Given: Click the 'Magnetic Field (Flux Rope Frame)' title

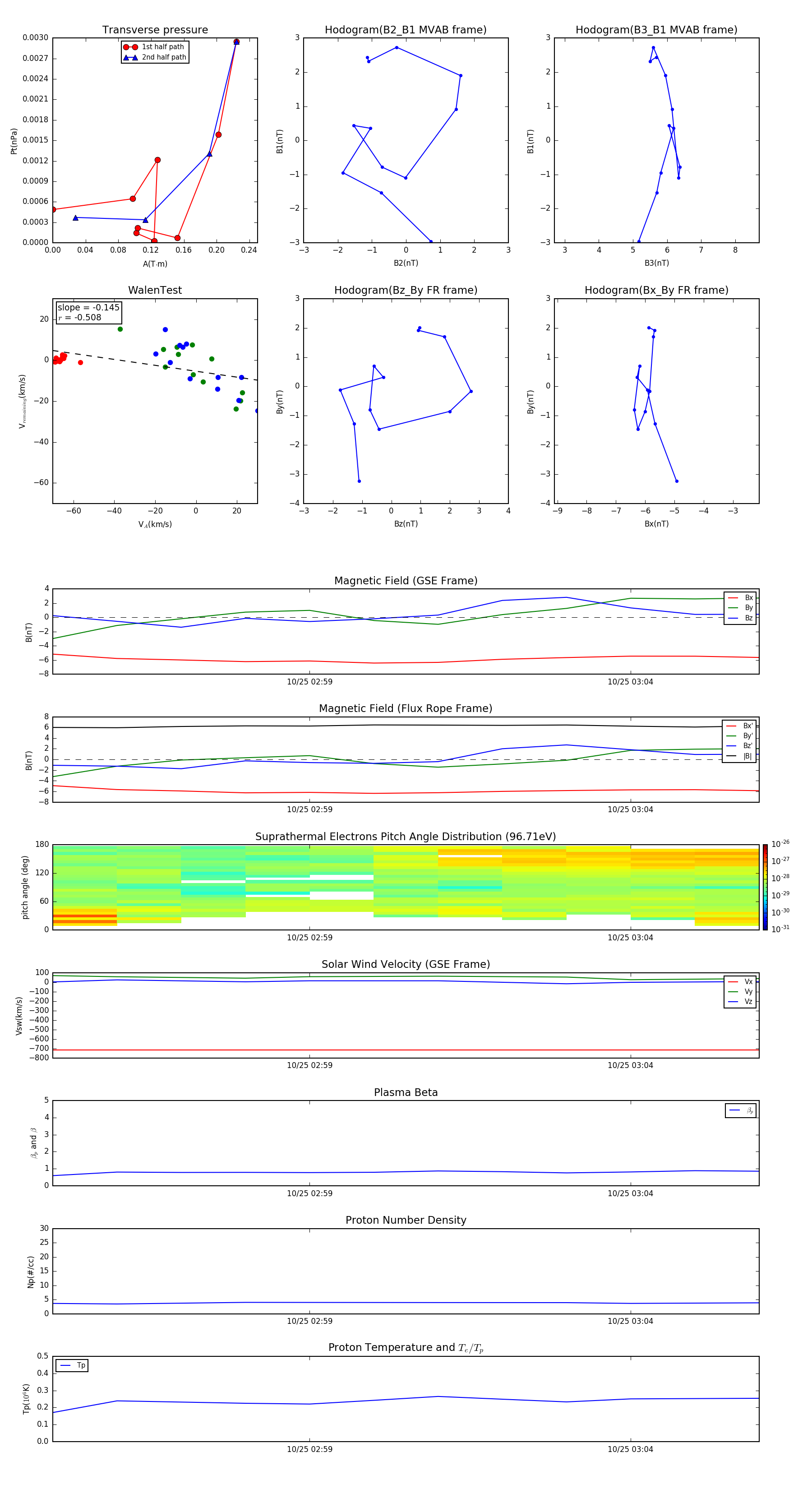Looking at the screenshot, I should point(406,709).
